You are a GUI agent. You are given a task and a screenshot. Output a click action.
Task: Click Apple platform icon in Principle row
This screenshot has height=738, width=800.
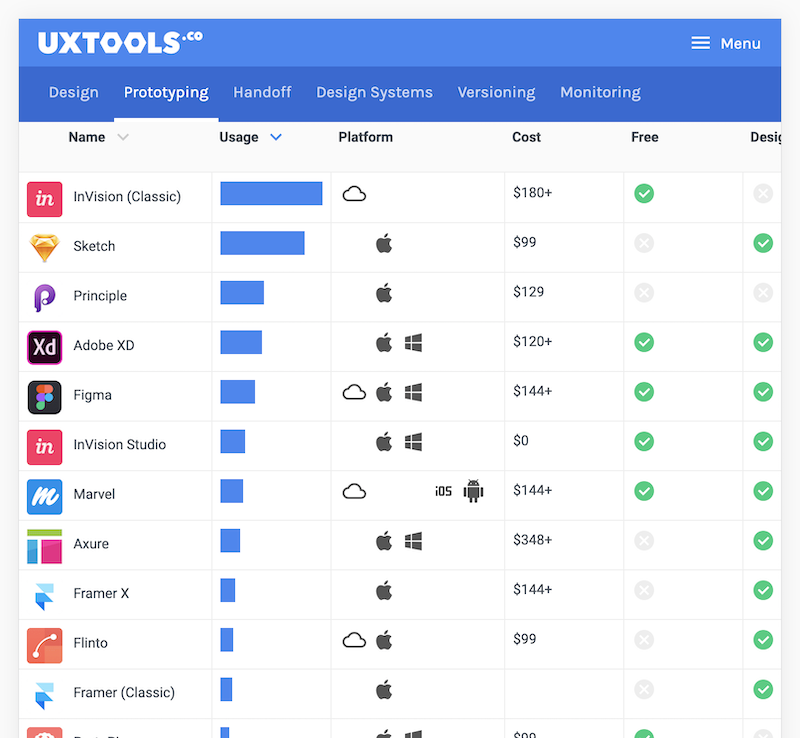tap(384, 292)
